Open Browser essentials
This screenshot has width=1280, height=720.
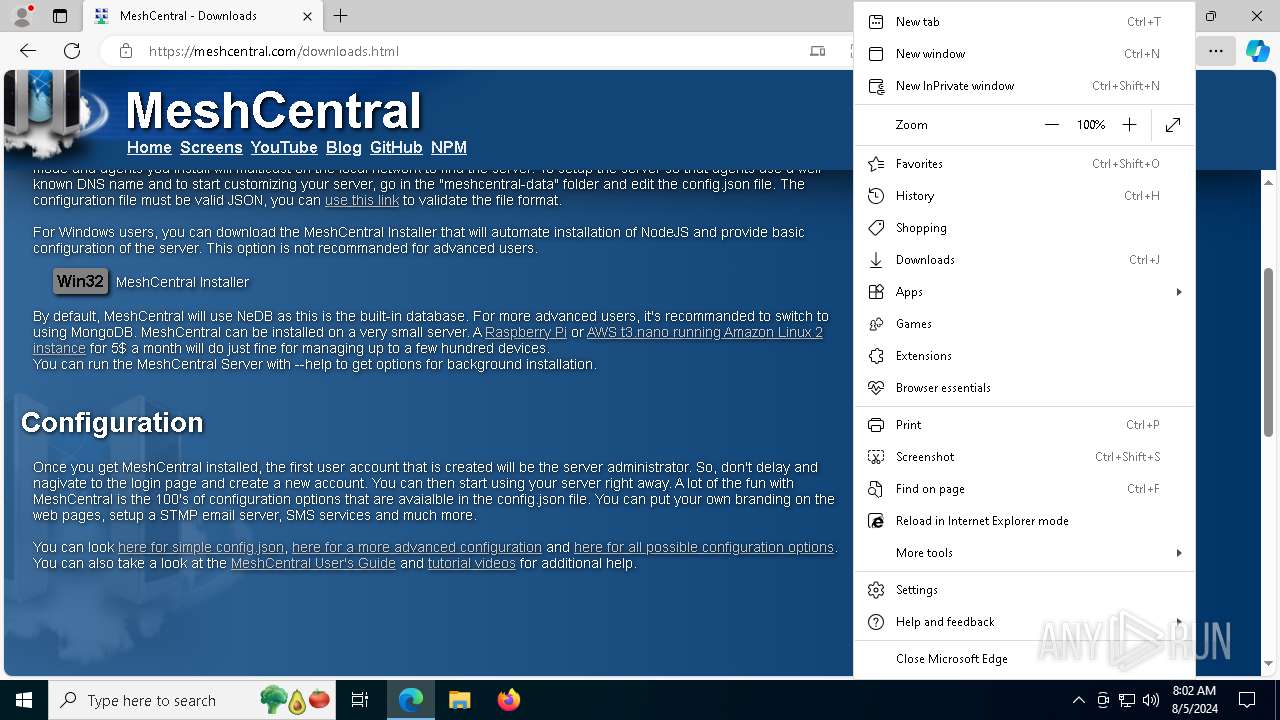point(1024,387)
